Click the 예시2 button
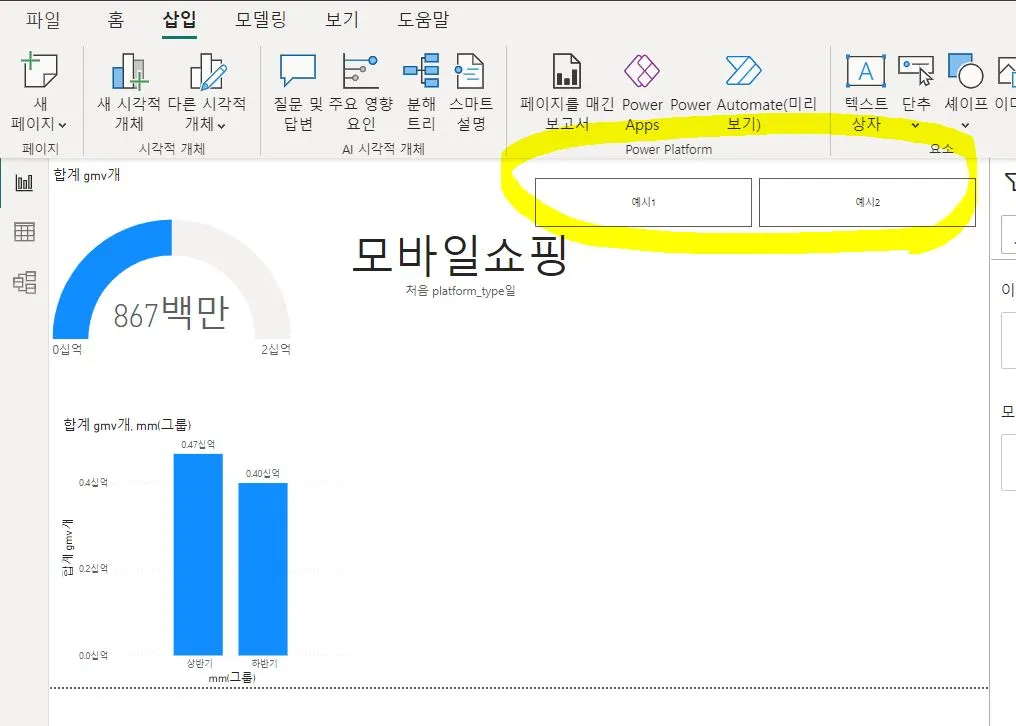Screen dimensions: 1016x726 [x=867, y=202]
